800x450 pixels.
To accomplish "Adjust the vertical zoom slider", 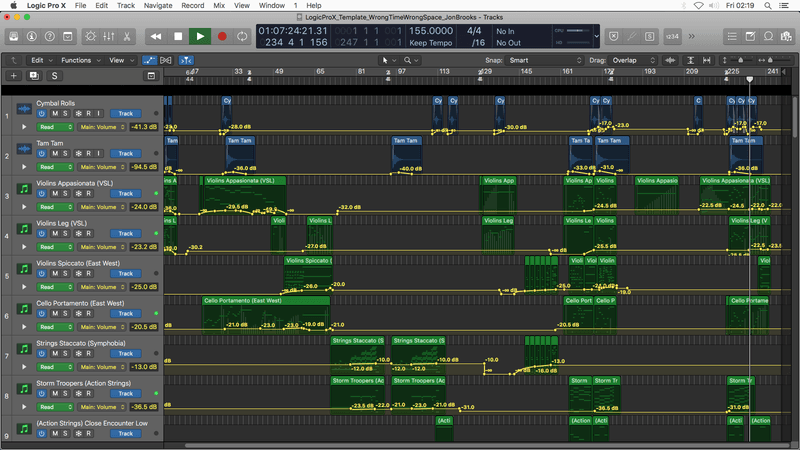I will (739, 60).
